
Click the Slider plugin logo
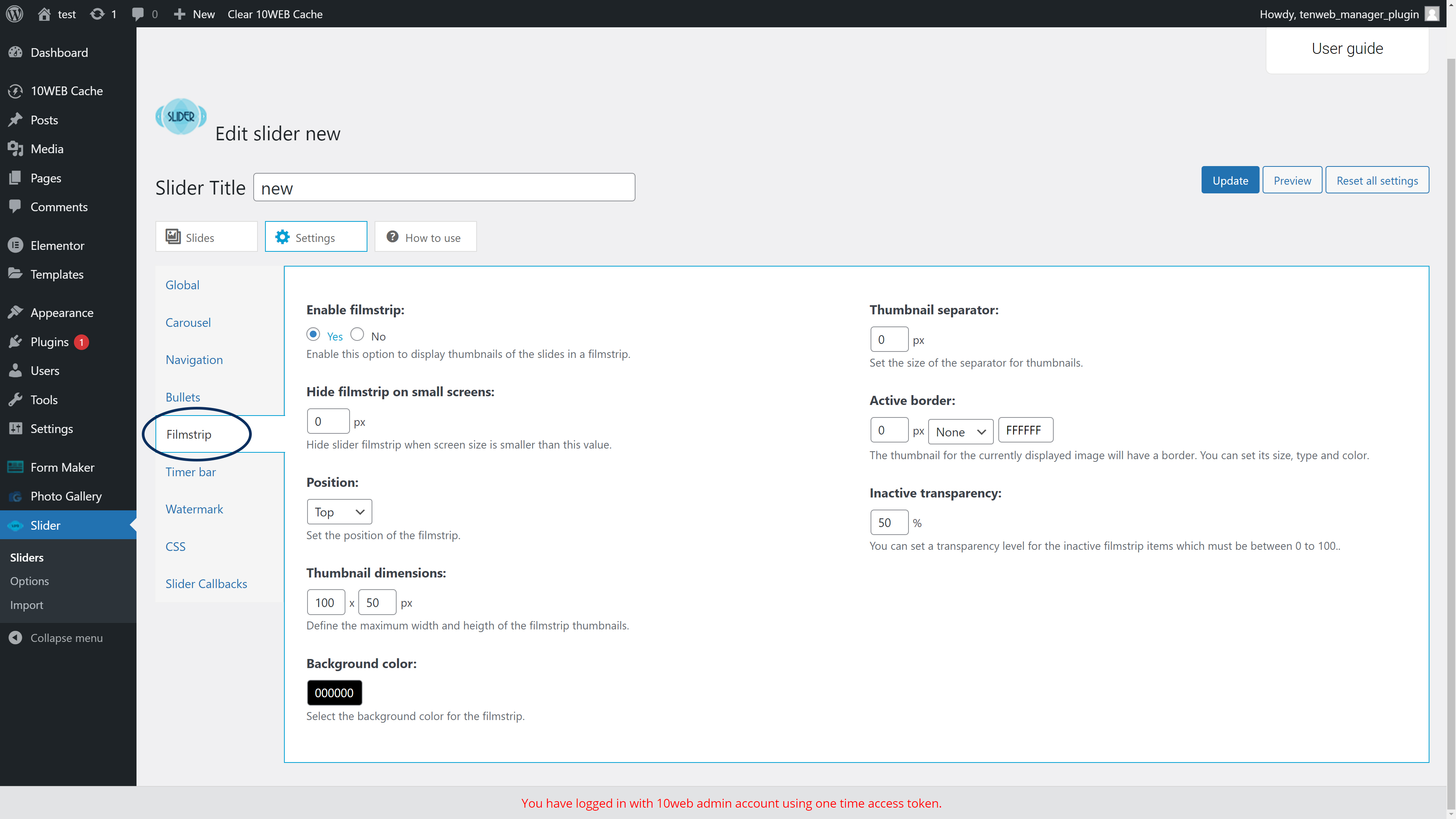tap(181, 116)
